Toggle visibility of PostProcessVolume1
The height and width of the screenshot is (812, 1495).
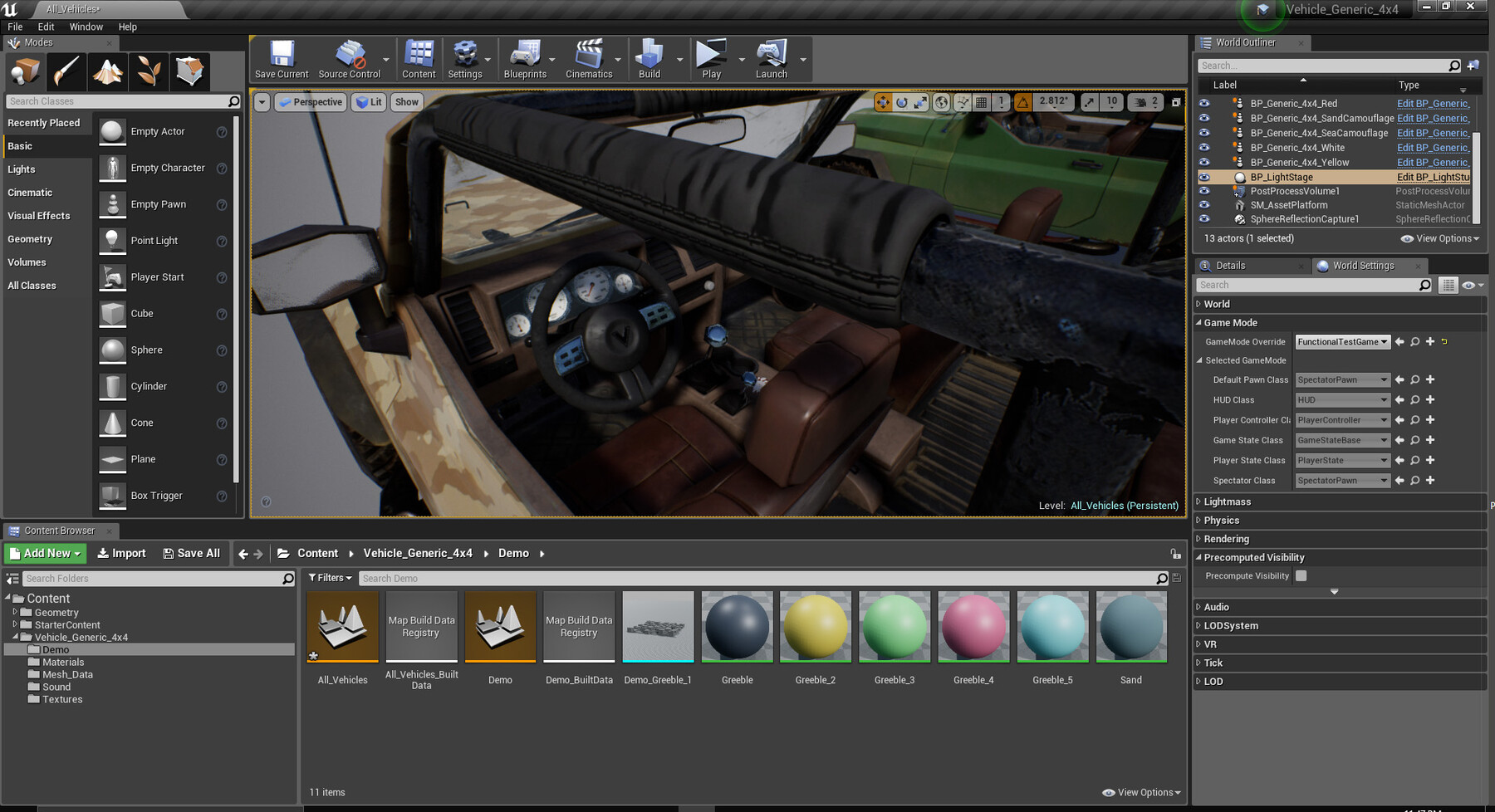(1204, 191)
